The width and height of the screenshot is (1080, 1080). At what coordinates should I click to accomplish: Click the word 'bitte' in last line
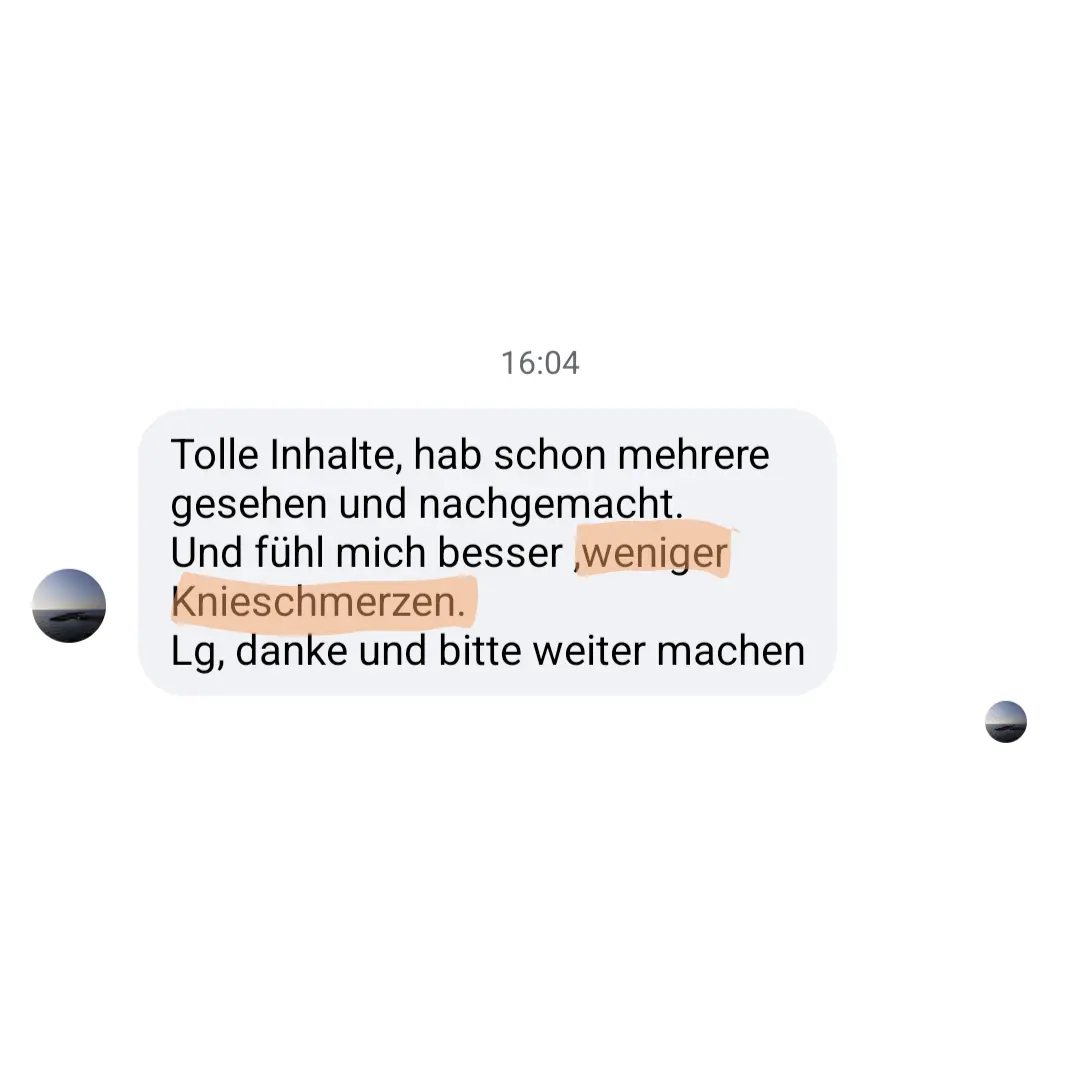[x=480, y=651]
